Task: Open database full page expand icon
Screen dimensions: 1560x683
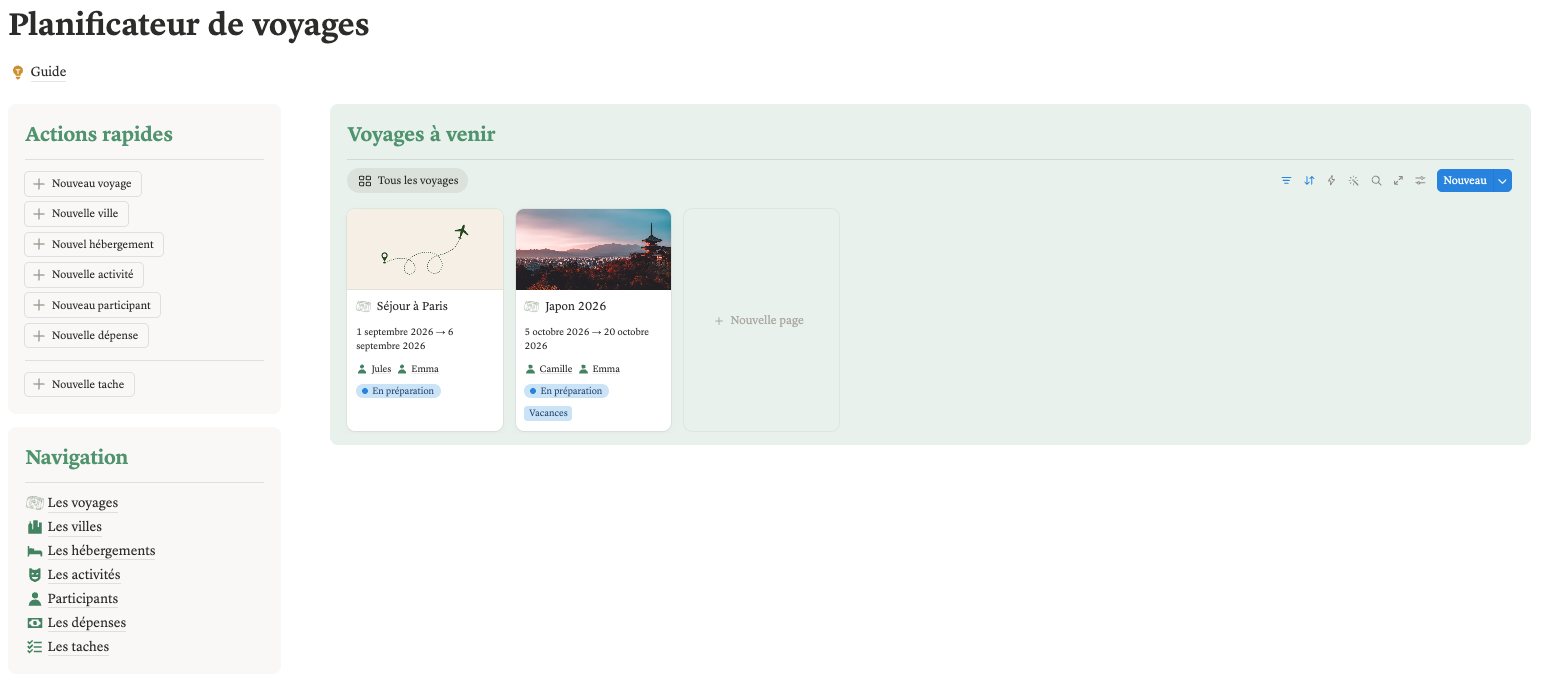Action: pyautogui.click(x=1398, y=181)
